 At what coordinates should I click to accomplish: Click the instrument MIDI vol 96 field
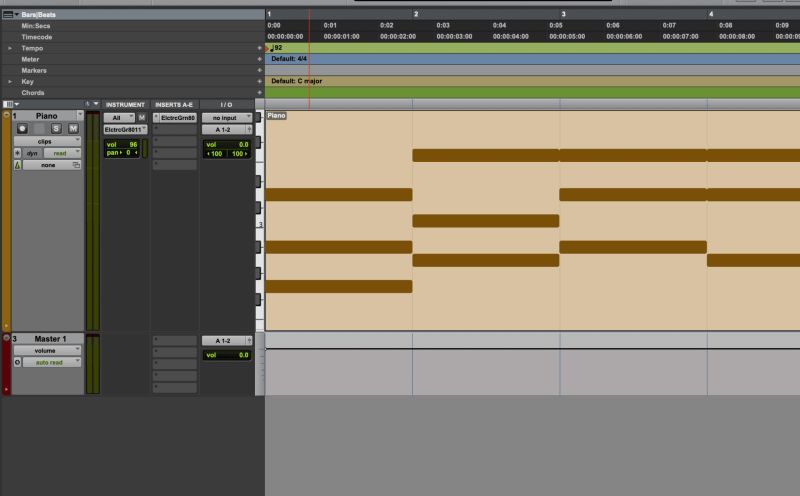pos(122,145)
